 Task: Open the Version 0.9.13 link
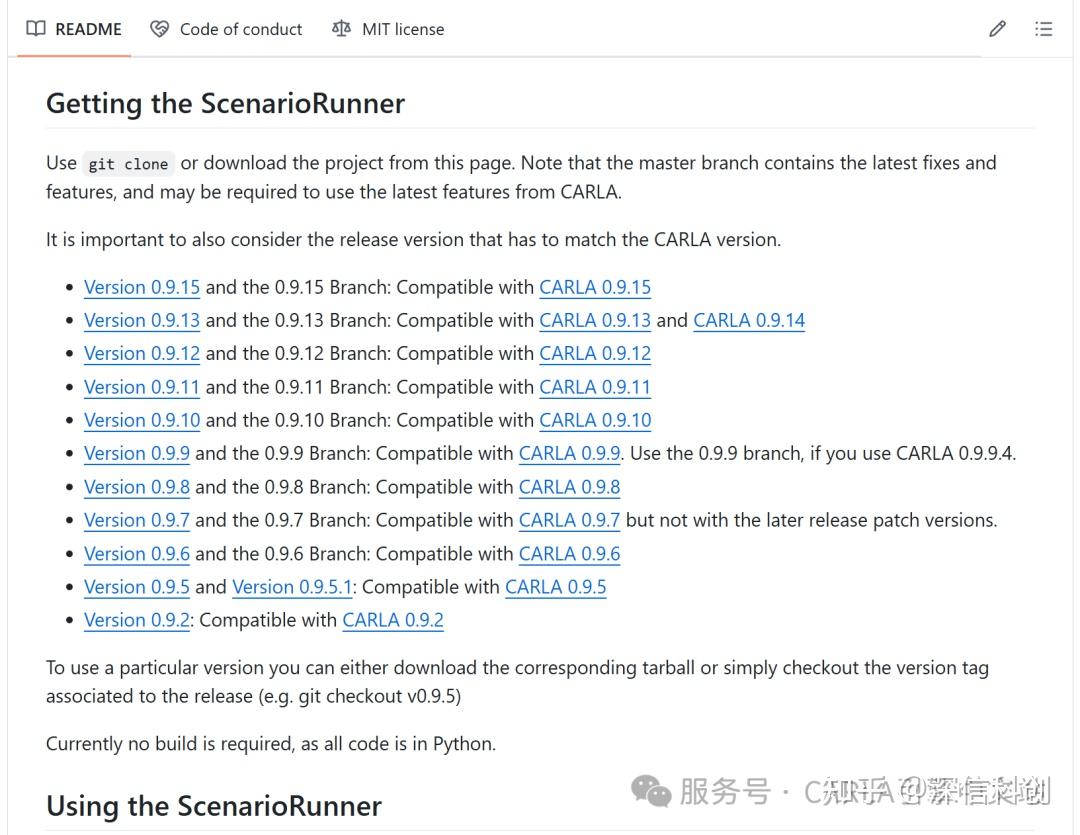142,320
